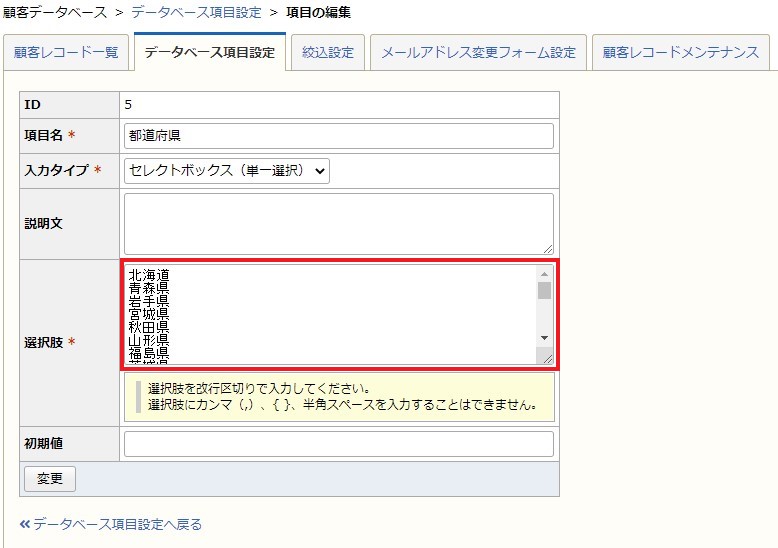The image size is (778, 548).
Task: Click scroll-down arrow of 選択肢 textarea
Action: [x=544, y=338]
